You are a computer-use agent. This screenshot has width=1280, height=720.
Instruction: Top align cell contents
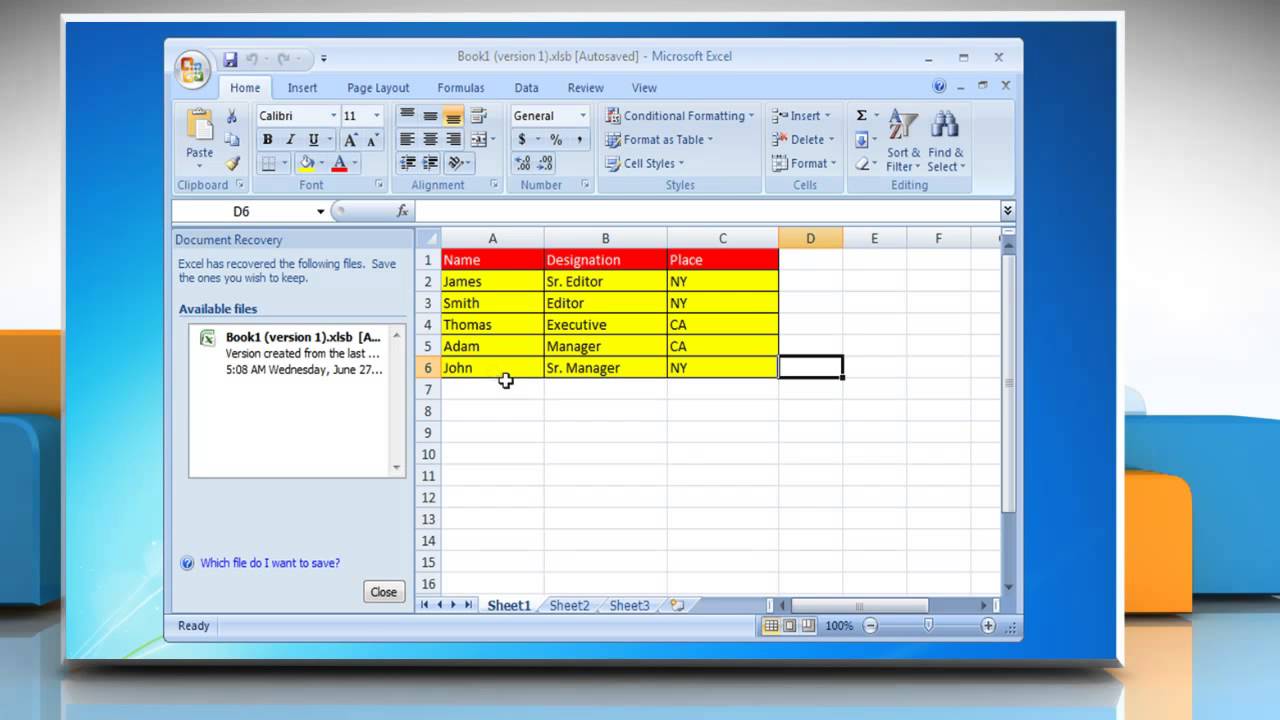tap(407, 116)
